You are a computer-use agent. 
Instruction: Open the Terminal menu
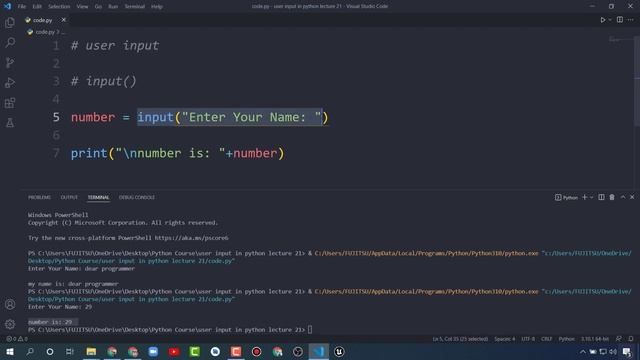pos(134,7)
